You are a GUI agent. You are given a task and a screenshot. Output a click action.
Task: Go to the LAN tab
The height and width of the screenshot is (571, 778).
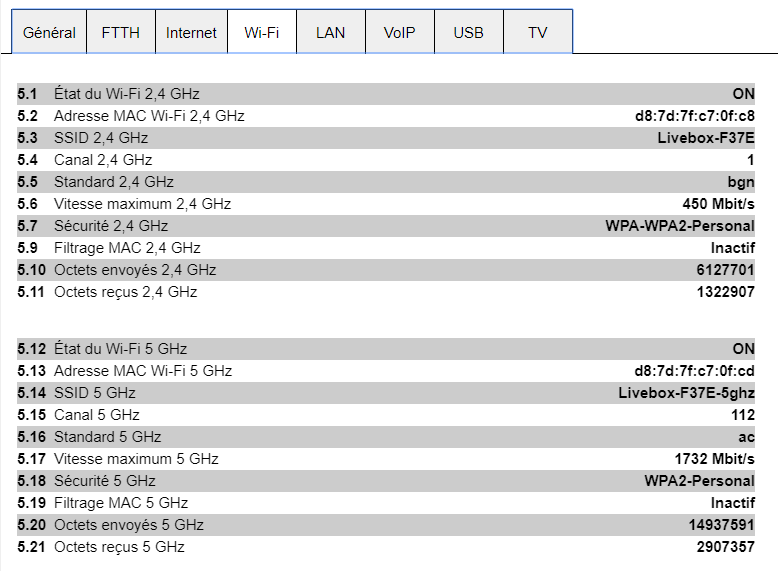(x=330, y=33)
